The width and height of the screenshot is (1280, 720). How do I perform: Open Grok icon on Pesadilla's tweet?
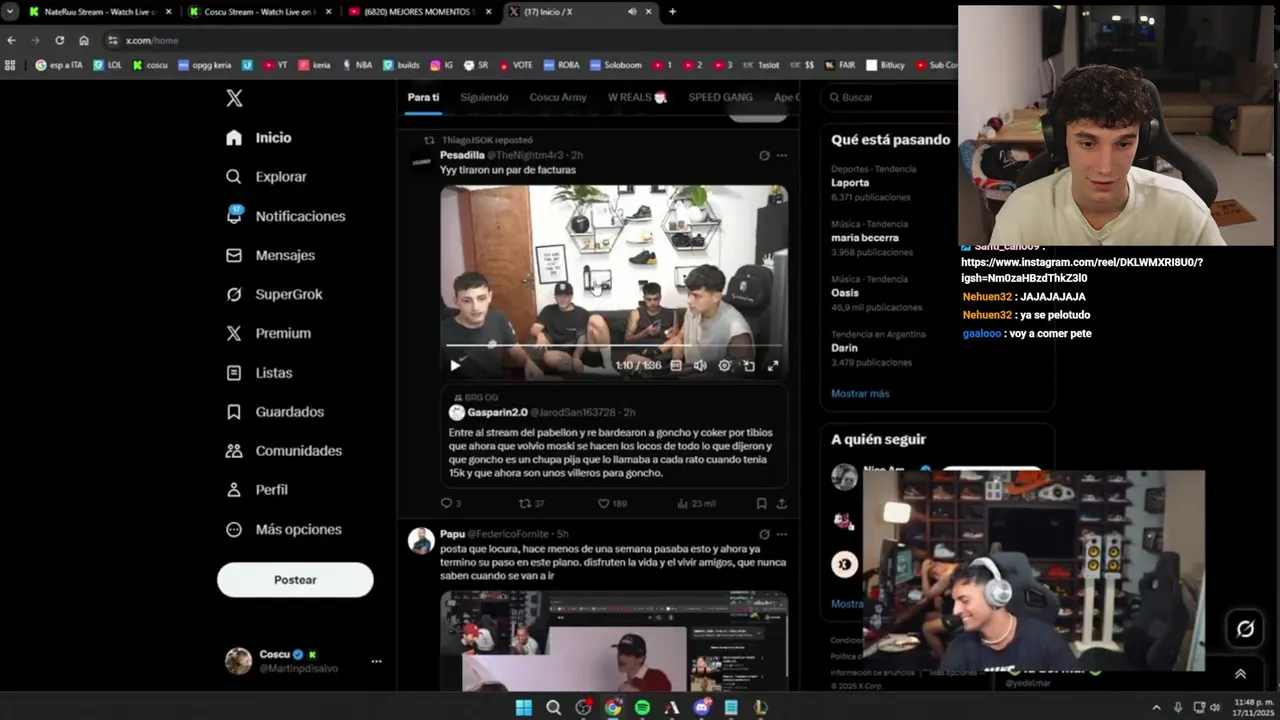tap(764, 155)
